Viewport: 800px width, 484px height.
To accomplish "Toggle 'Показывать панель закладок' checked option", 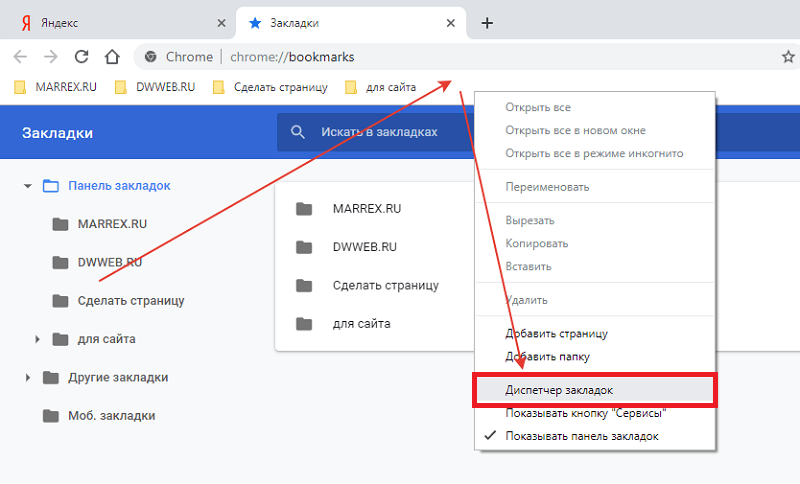I will (581, 436).
